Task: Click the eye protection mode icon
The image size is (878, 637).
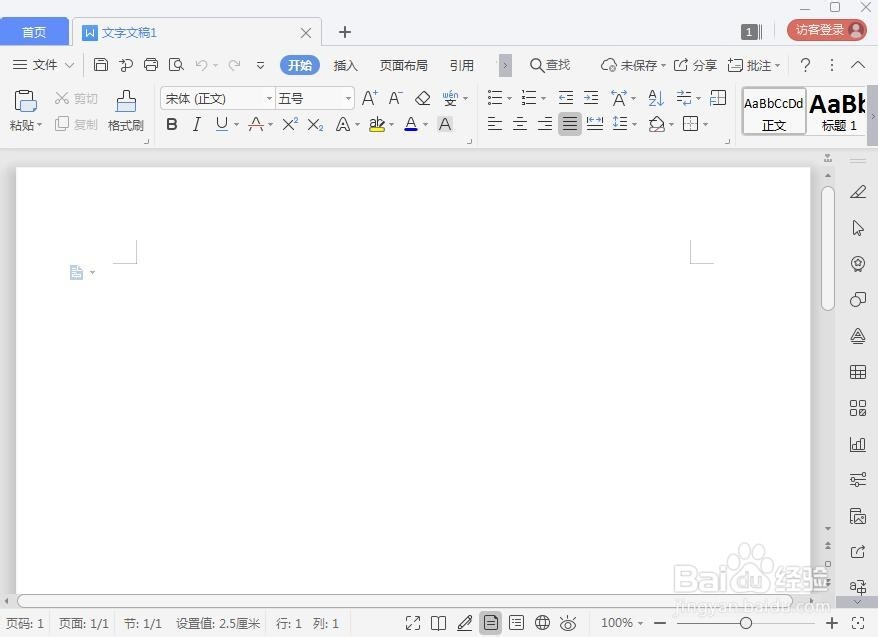Action: pos(568,622)
